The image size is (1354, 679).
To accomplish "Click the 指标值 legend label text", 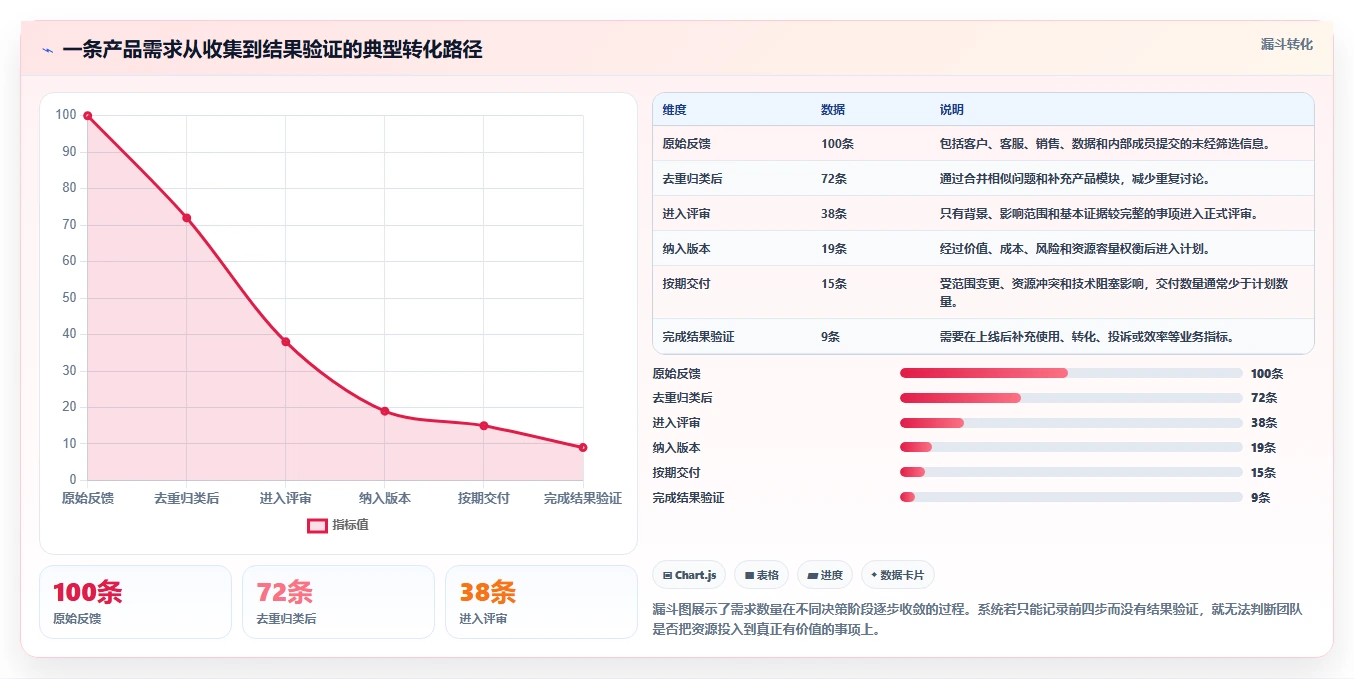I will pyautogui.click(x=350, y=525).
